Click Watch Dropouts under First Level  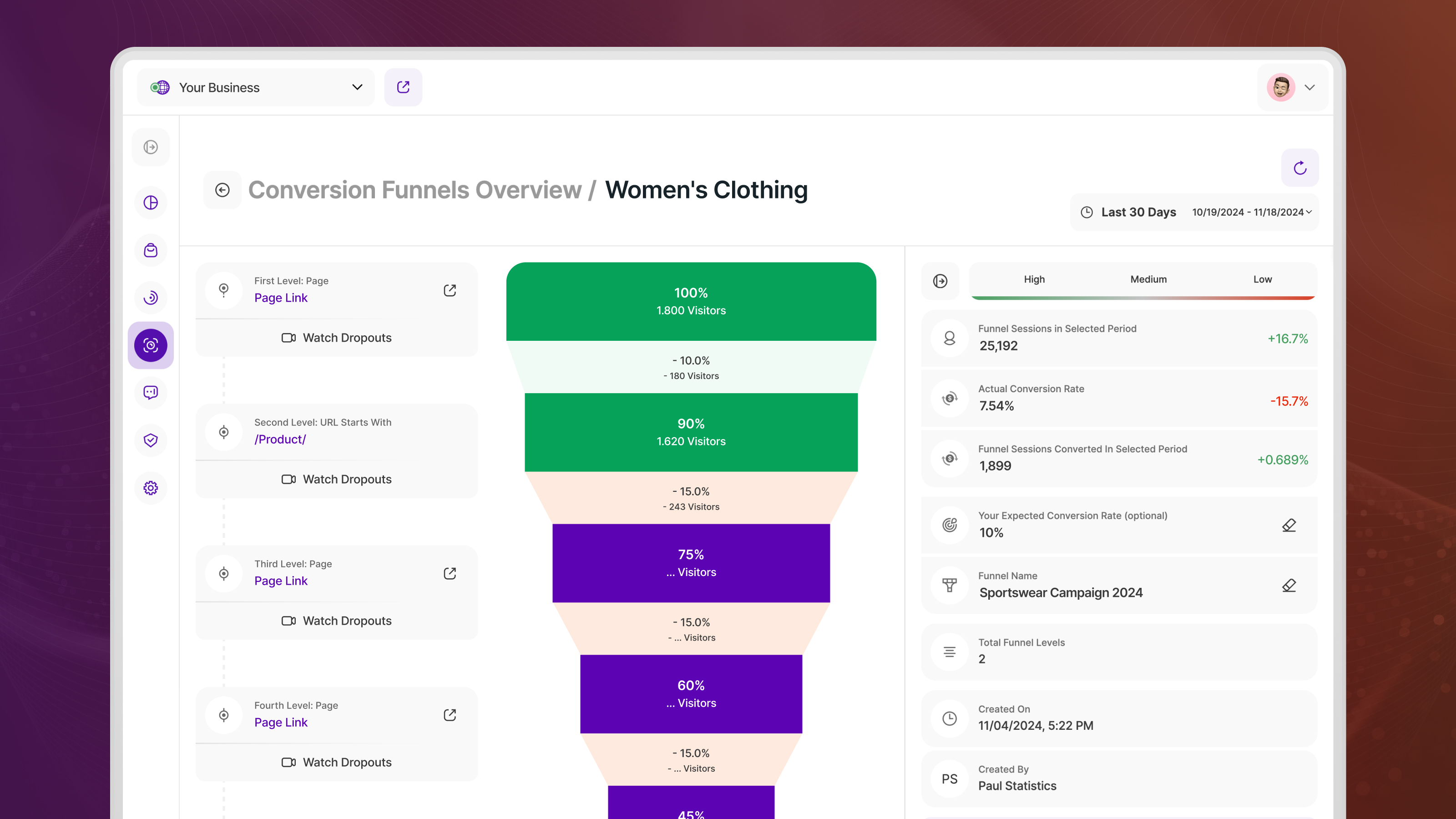337,338
